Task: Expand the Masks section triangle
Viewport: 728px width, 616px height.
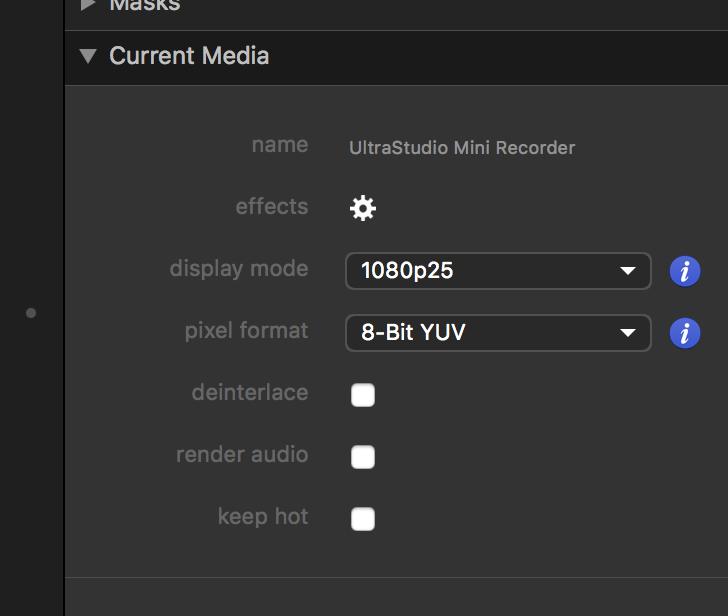Action: 89,5
